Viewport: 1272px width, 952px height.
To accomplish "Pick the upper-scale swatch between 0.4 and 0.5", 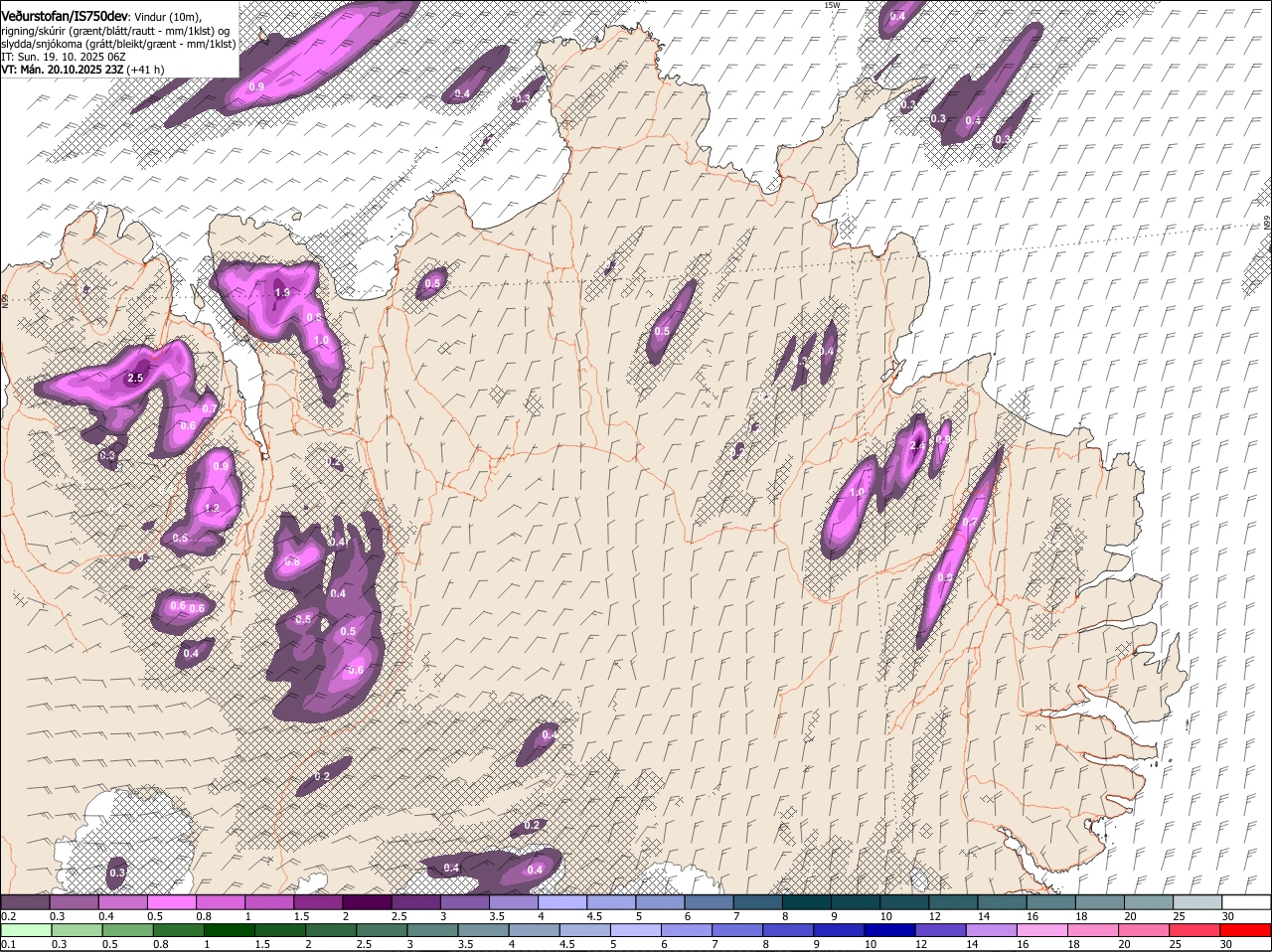I will (x=122, y=901).
